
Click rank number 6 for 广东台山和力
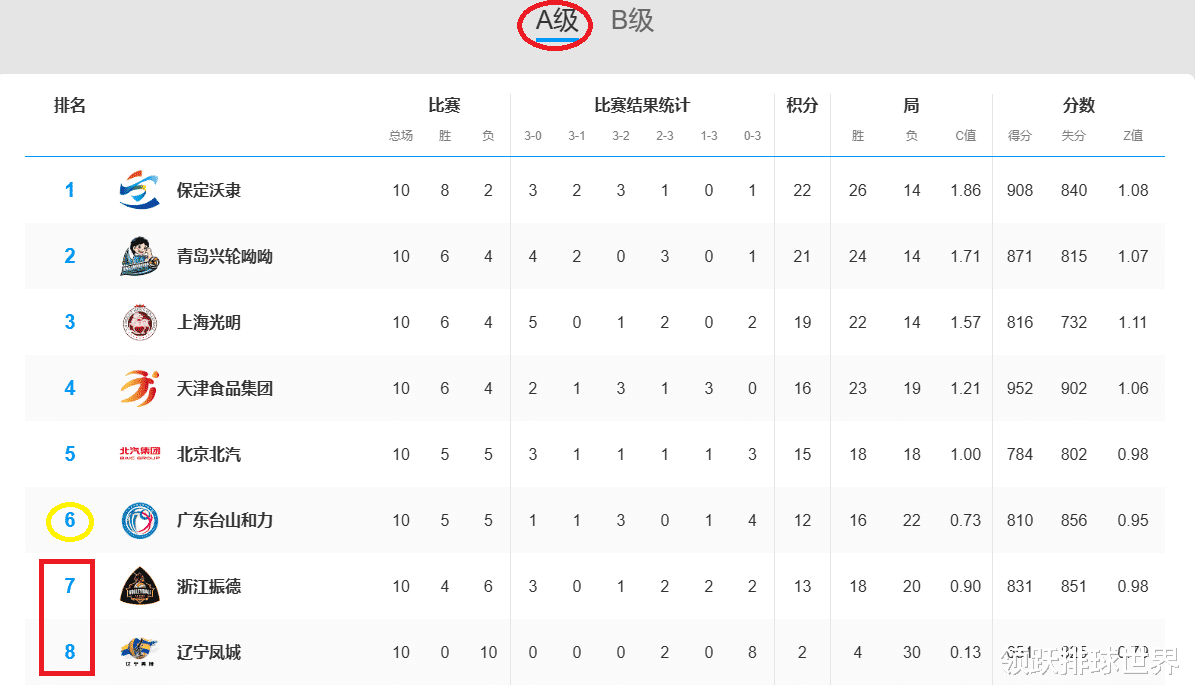[x=70, y=520]
